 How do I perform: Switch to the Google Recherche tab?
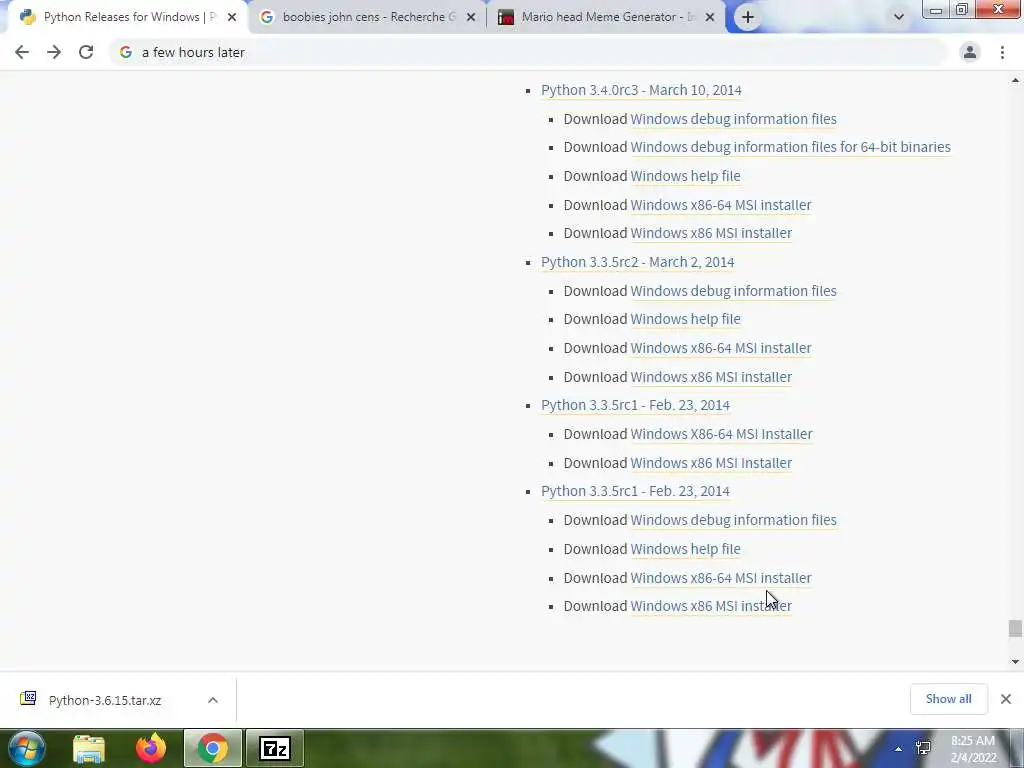click(368, 17)
